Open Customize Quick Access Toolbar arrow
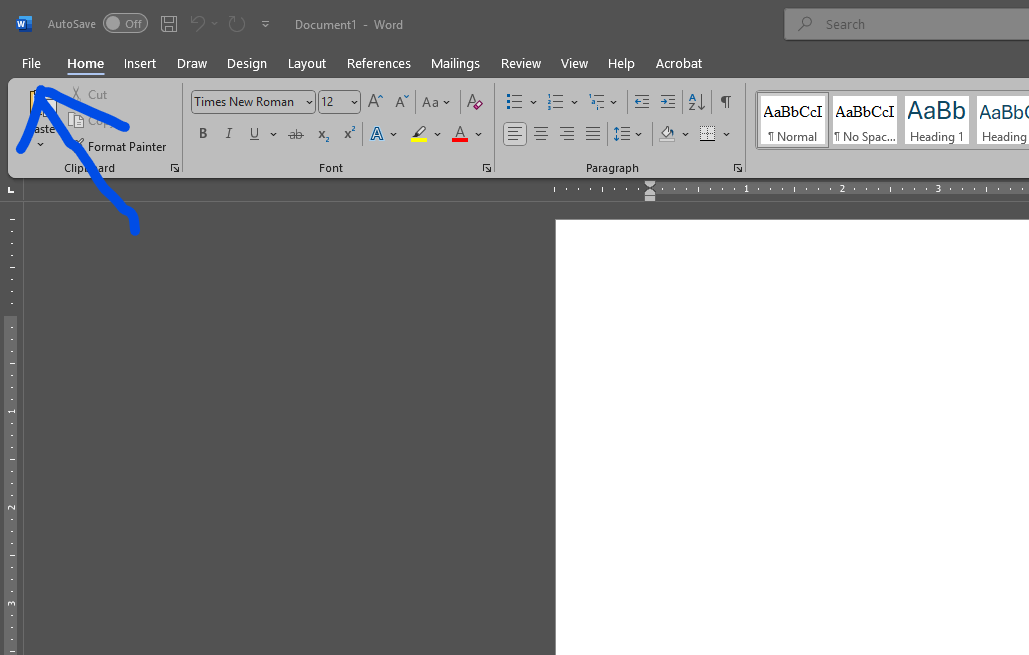This screenshot has width=1029, height=655. coord(265,24)
